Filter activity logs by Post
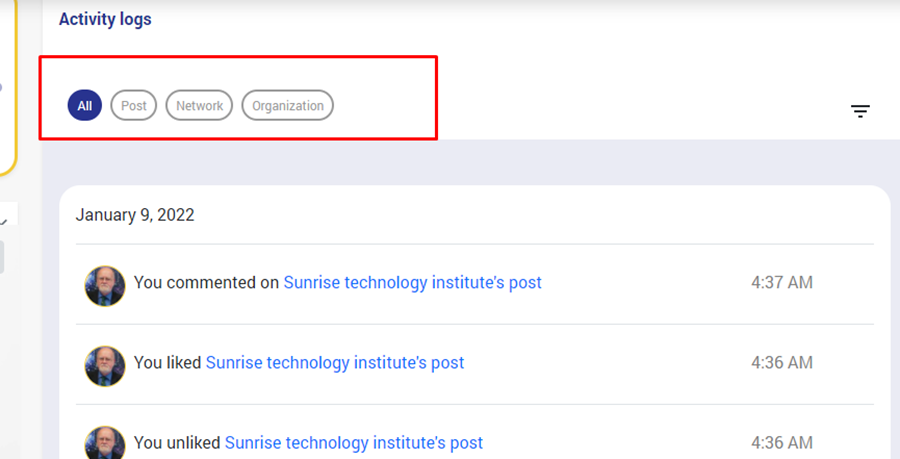Image resolution: width=900 pixels, height=459 pixels. coord(134,105)
